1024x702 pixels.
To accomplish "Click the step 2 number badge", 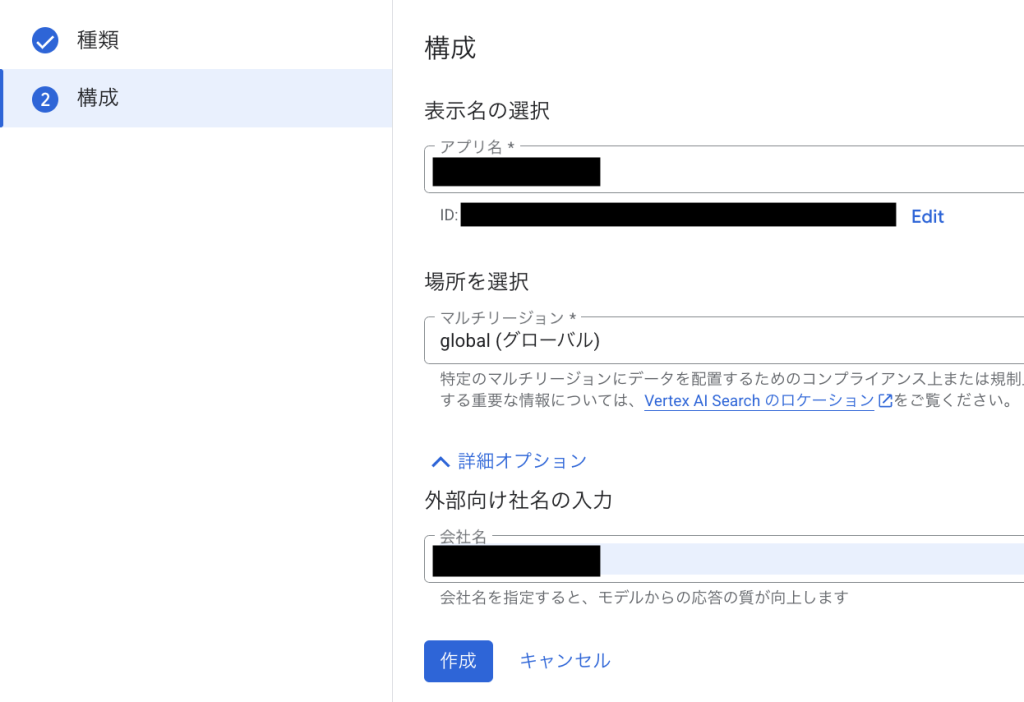I will (x=45, y=99).
